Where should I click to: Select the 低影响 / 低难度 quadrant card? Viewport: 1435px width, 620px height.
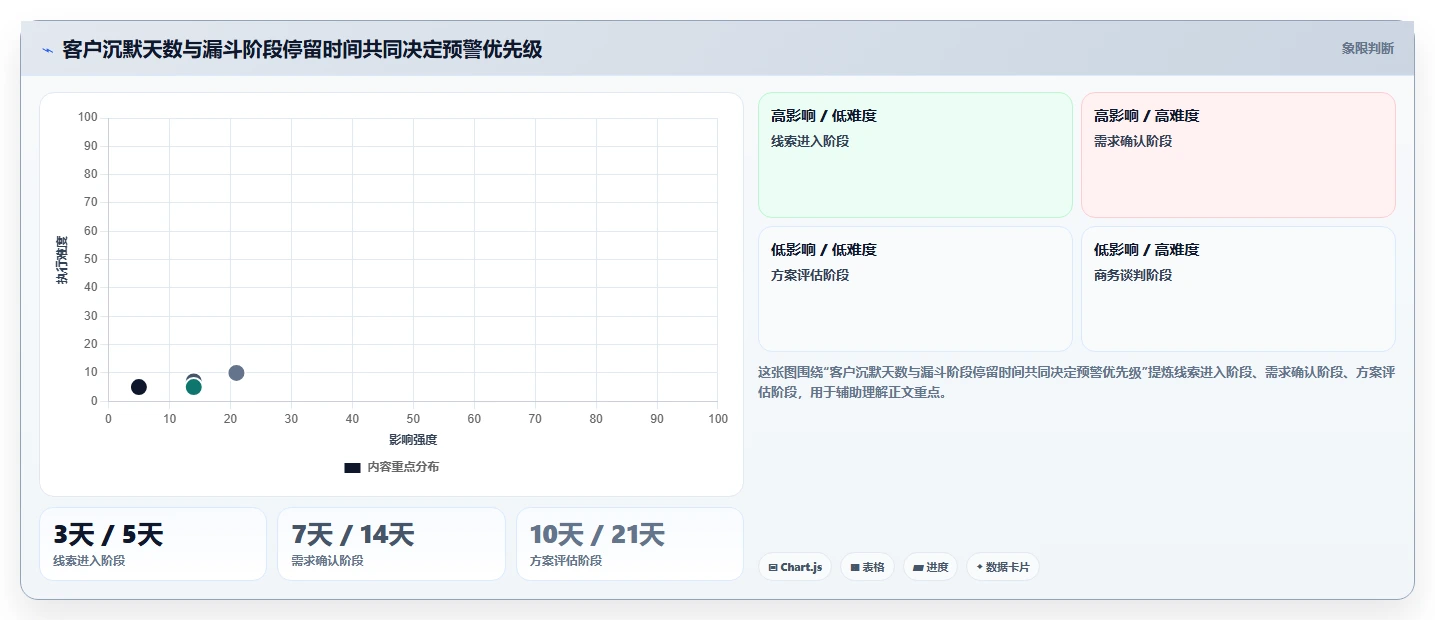click(915, 289)
